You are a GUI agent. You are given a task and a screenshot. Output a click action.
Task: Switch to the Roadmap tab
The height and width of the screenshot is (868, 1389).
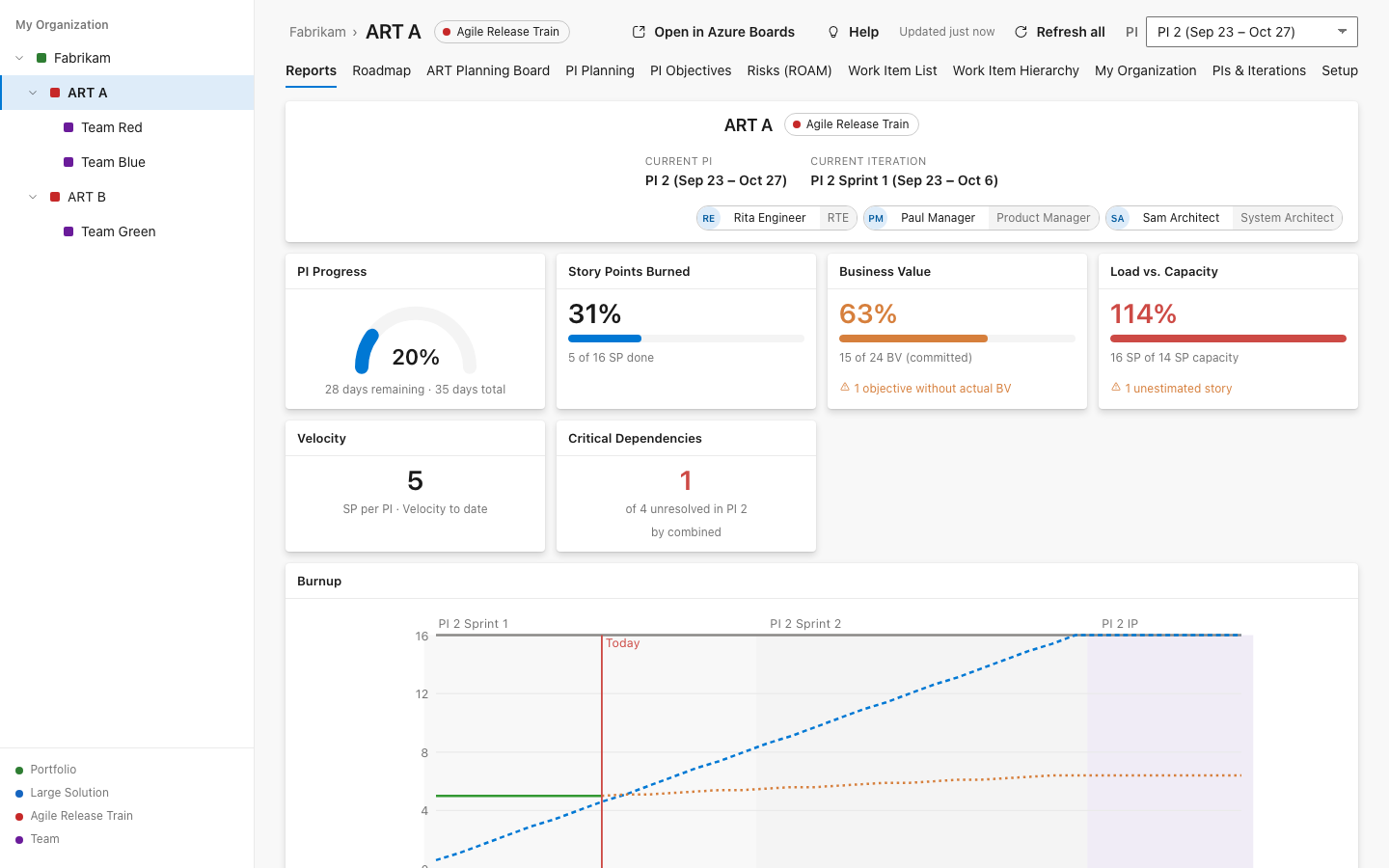pos(381,70)
